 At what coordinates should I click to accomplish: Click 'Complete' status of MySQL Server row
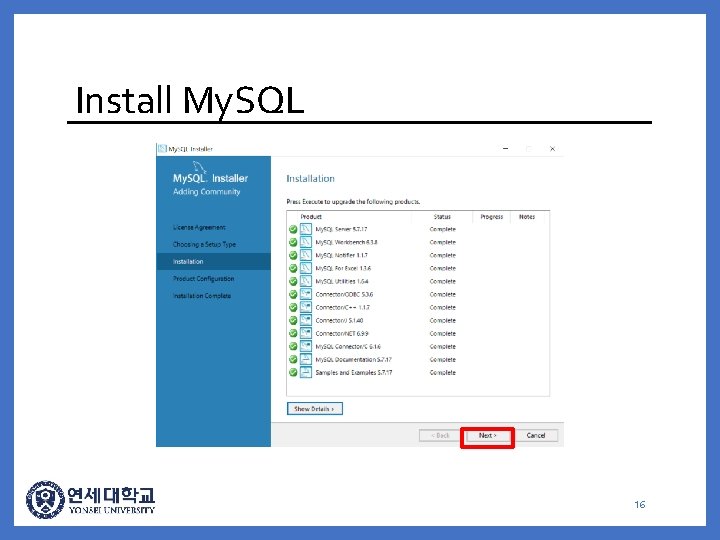[443, 229]
